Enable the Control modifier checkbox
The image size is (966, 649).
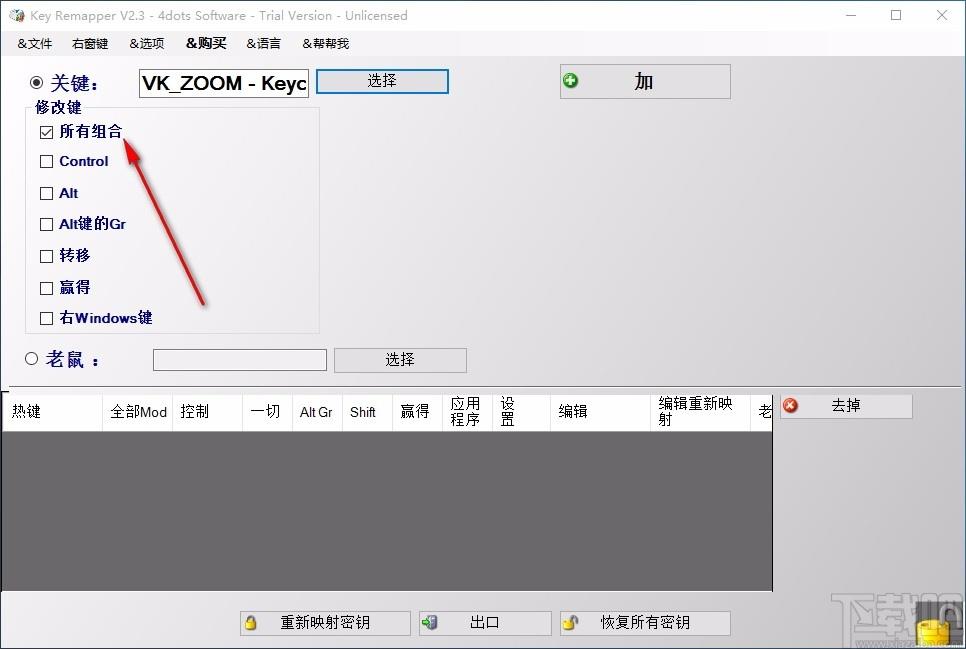pyautogui.click(x=47, y=162)
